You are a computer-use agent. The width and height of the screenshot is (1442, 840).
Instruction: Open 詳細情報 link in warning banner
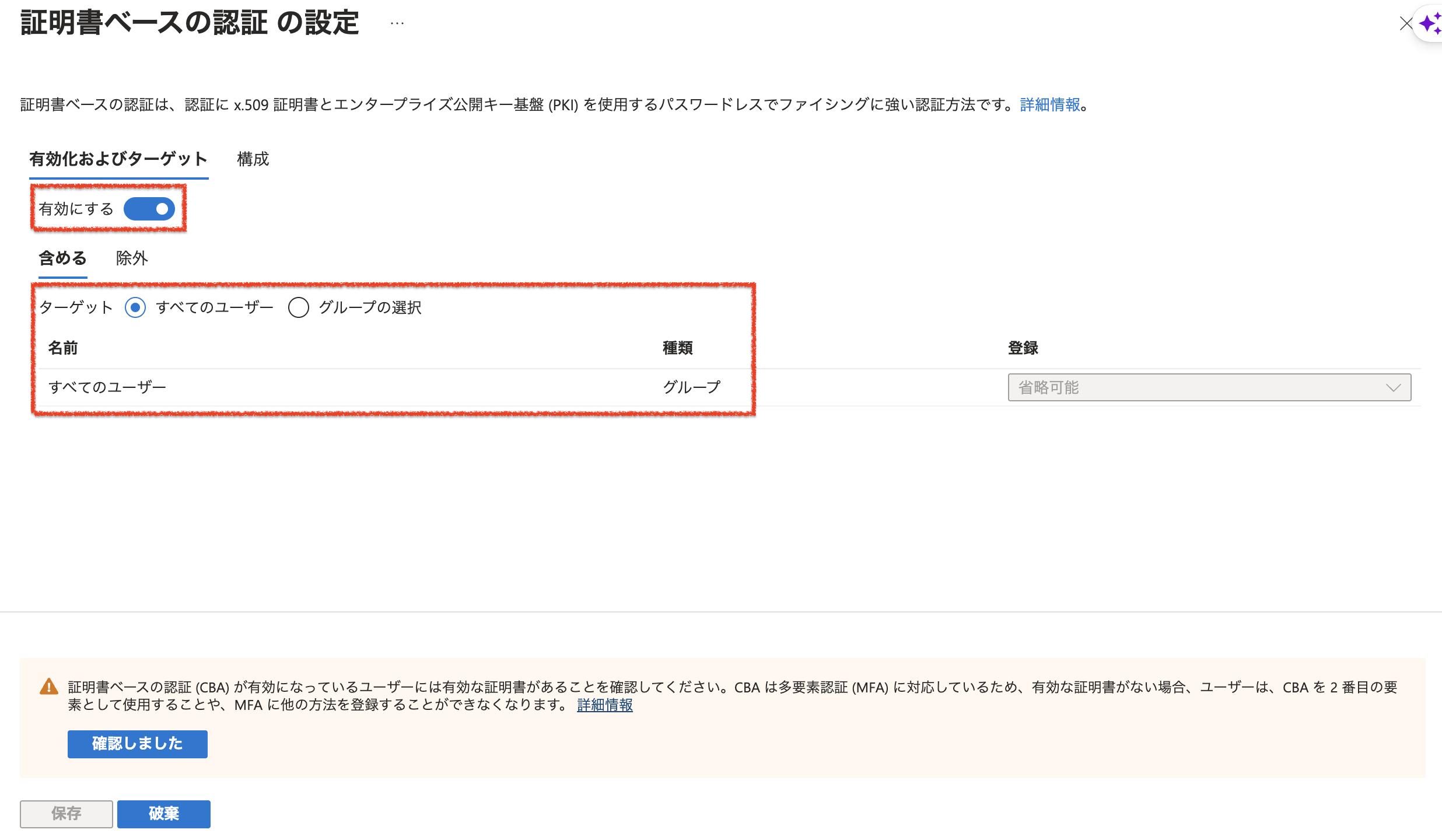click(604, 705)
